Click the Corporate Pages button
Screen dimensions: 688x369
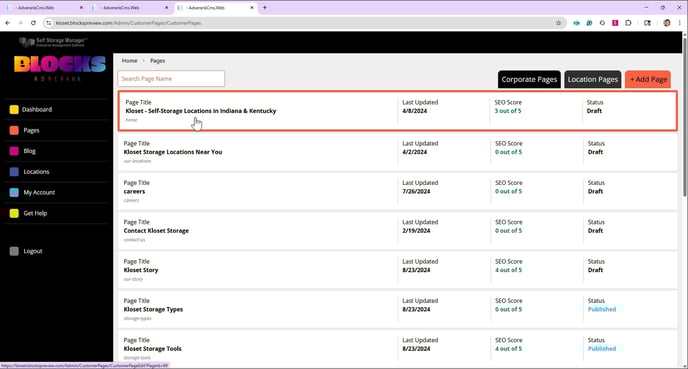[x=529, y=79]
